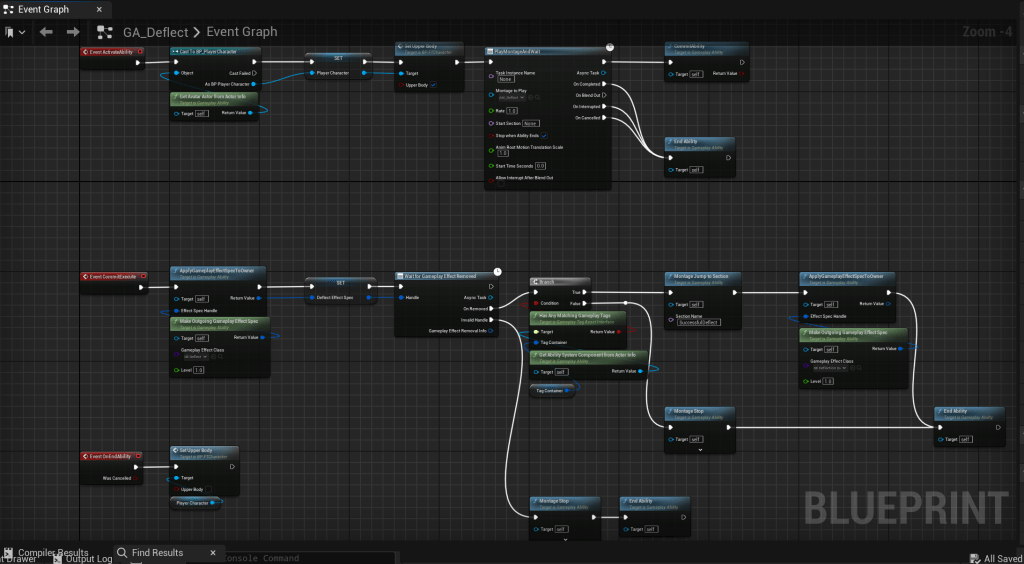The image size is (1024, 564).
Task: Switch to the Find Results tab
Action: click(x=157, y=552)
